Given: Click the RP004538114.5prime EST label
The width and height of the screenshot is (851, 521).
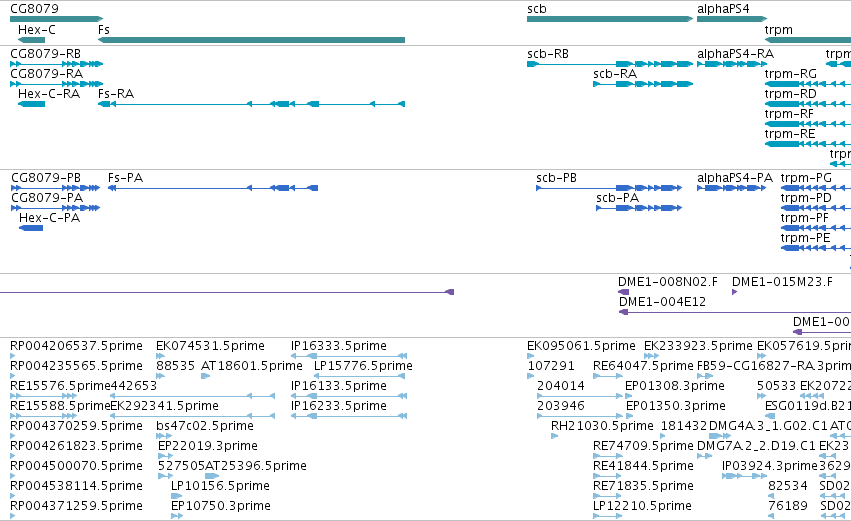Looking at the screenshot, I should click(77, 487).
